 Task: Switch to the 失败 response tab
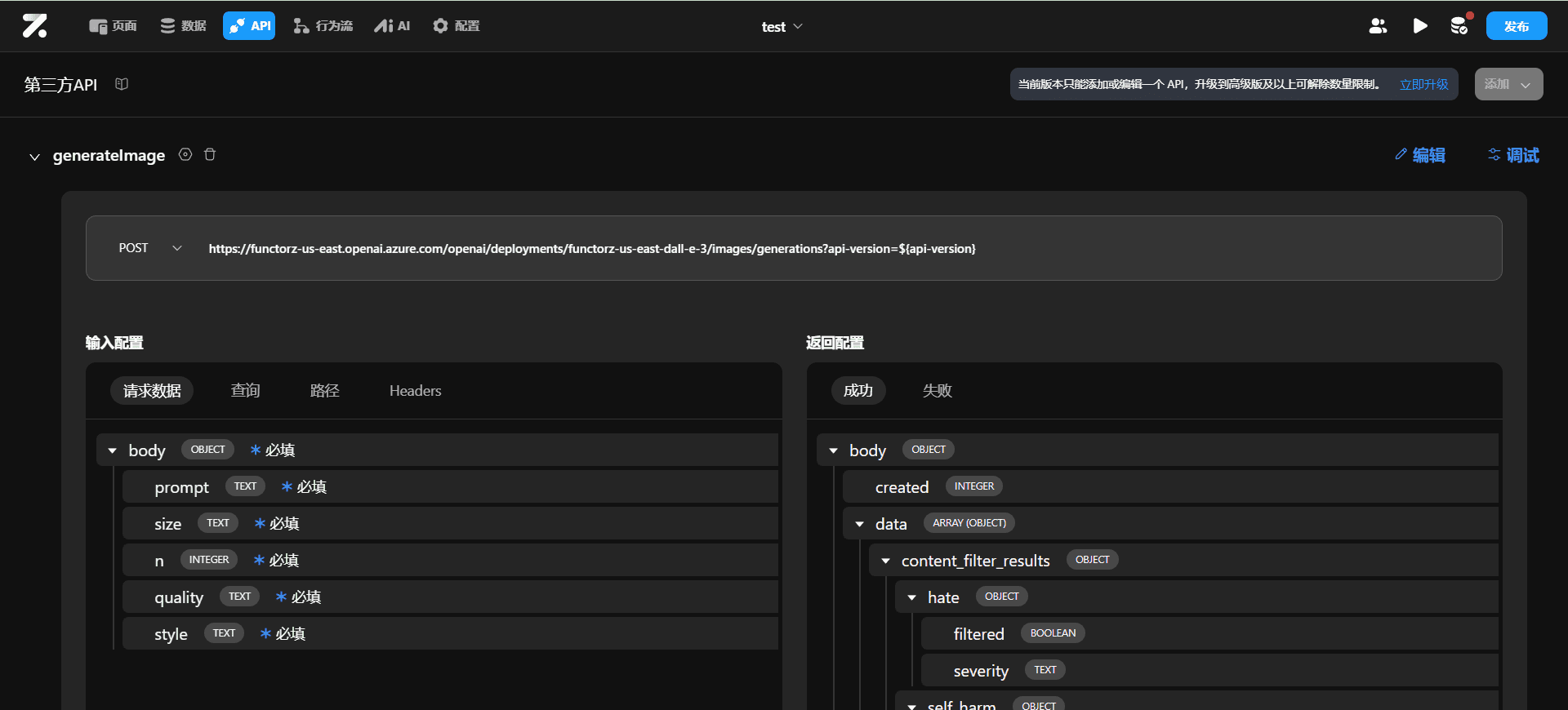937,391
